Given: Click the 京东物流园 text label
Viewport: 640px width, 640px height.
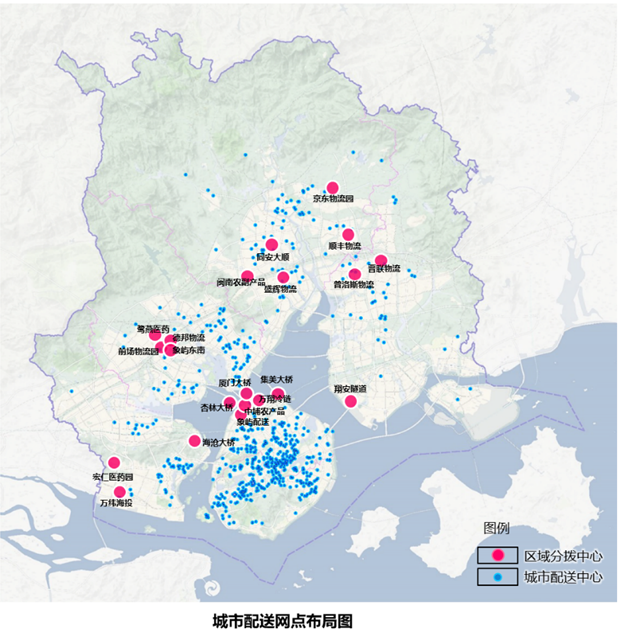Looking at the screenshot, I should [x=334, y=199].
